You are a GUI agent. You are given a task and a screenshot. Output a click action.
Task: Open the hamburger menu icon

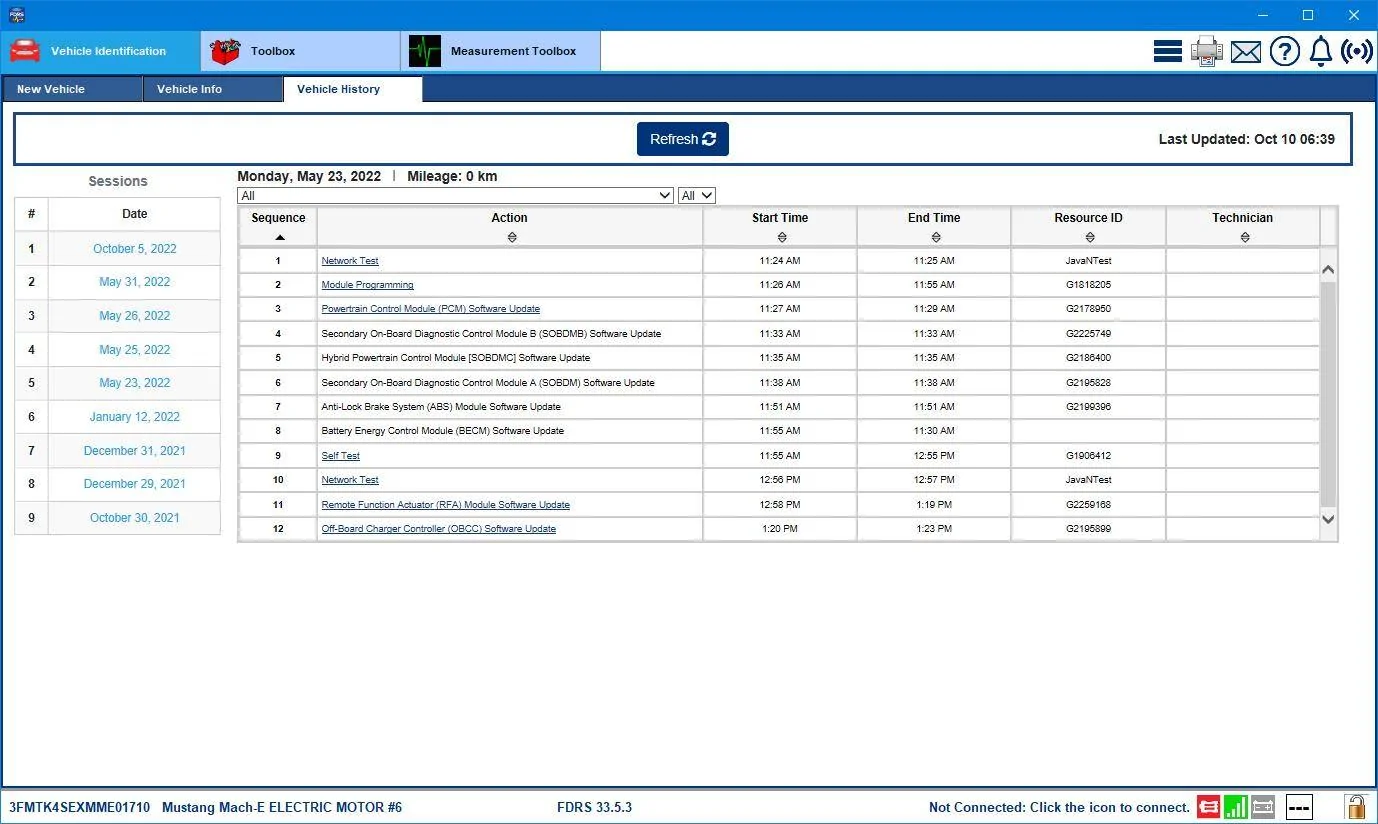pyautogui.click(x=1168, y=51)
